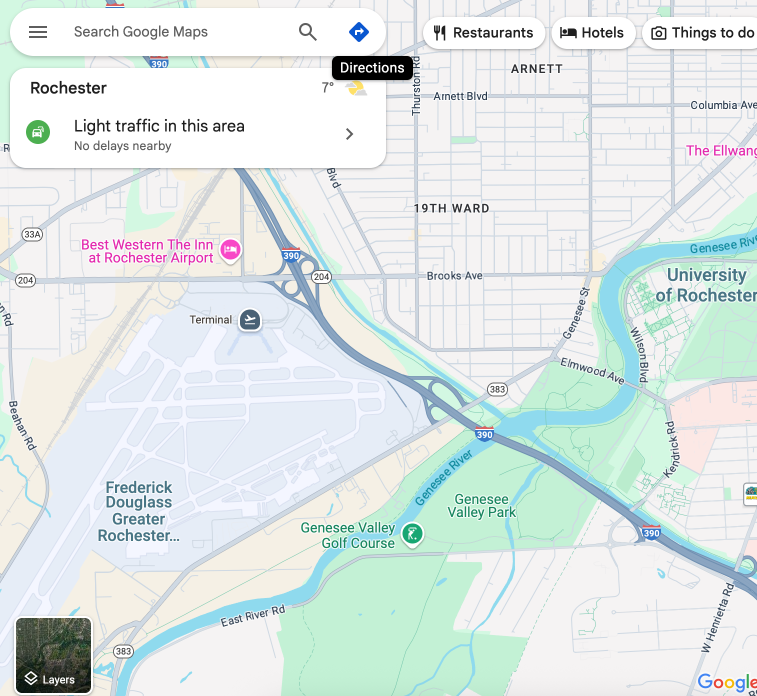Image resolution: width=757 pixels, height=696 pixels.
Task: Click the I-390 shield over Genesee River
Action: pos(484,434)
